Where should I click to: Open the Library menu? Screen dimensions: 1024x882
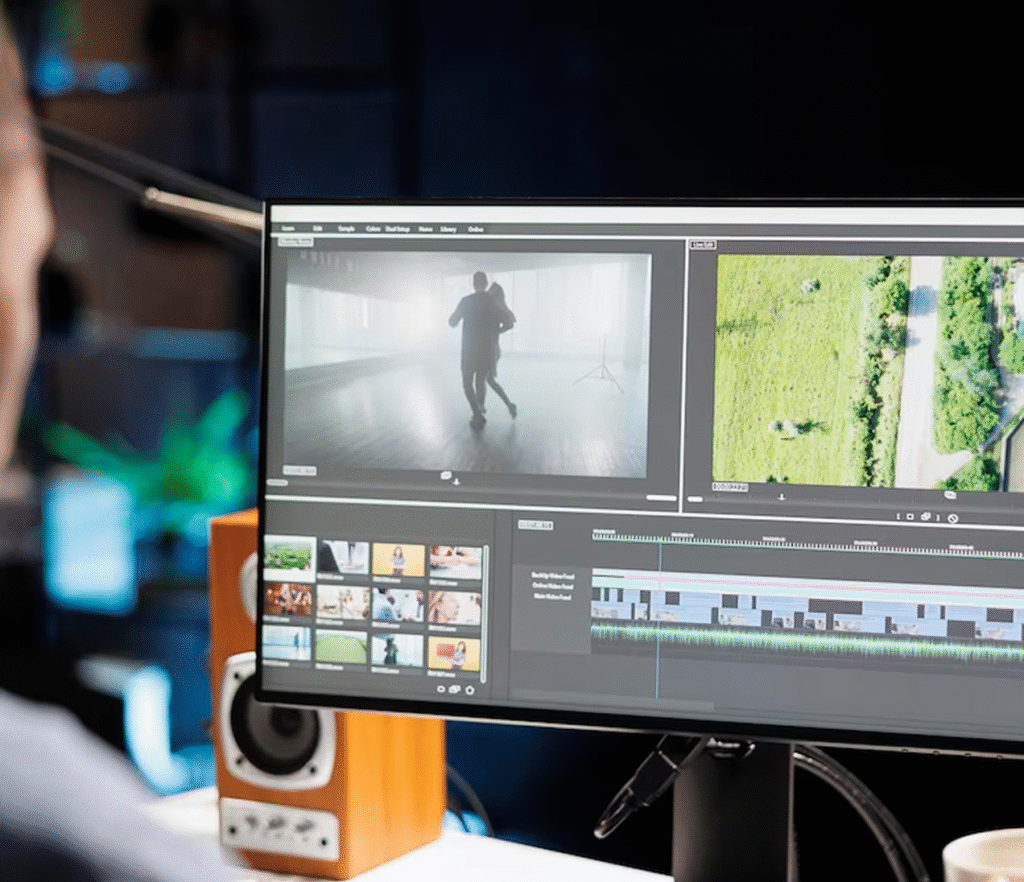(x=448, y=229)
